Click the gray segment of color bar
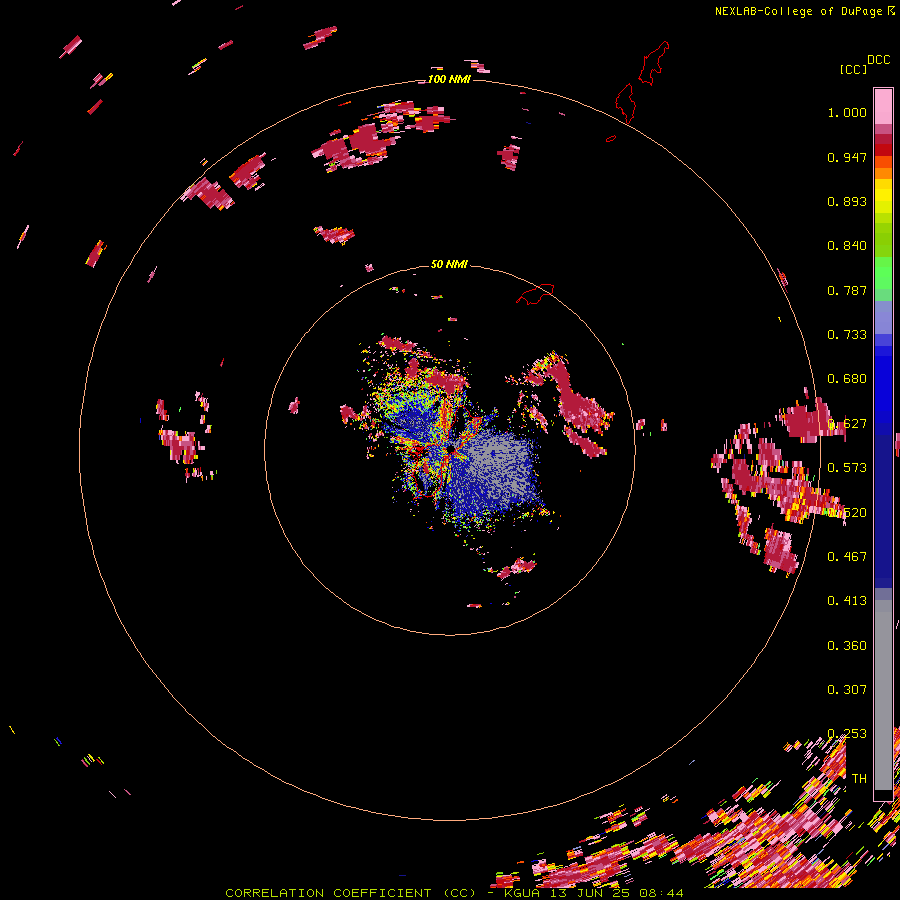Image resolution: width=900 pixels, height=900 pixels. (x=883, y=695)
